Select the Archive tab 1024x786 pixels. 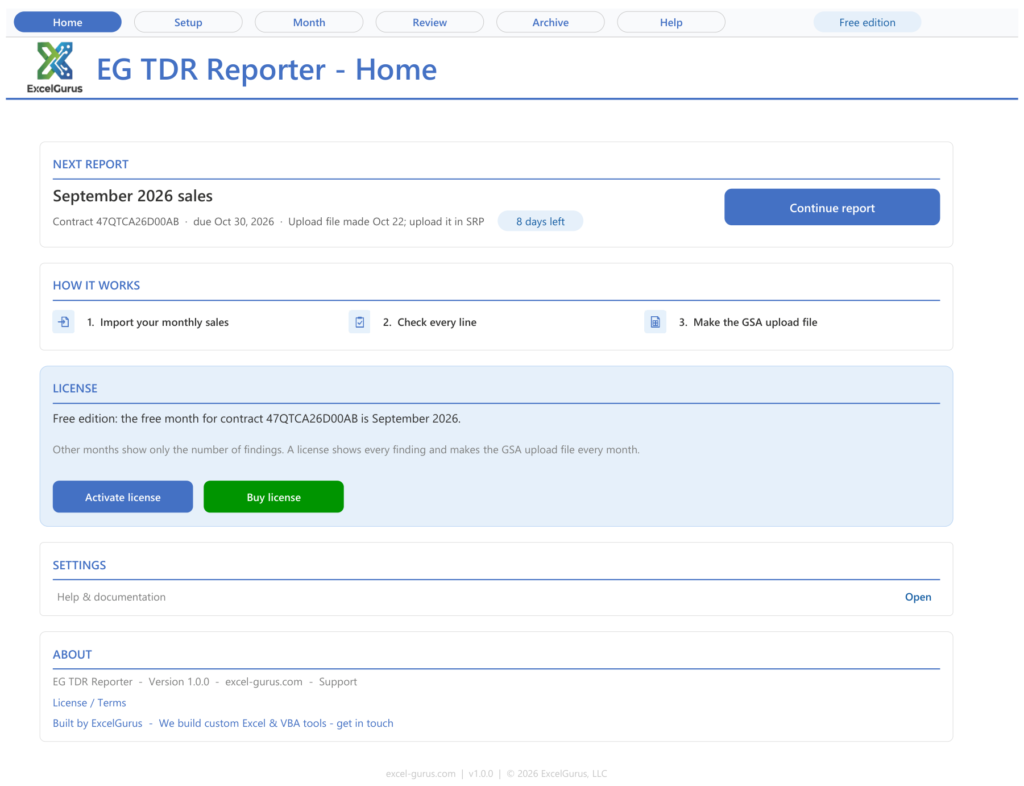tap(551, 22)
